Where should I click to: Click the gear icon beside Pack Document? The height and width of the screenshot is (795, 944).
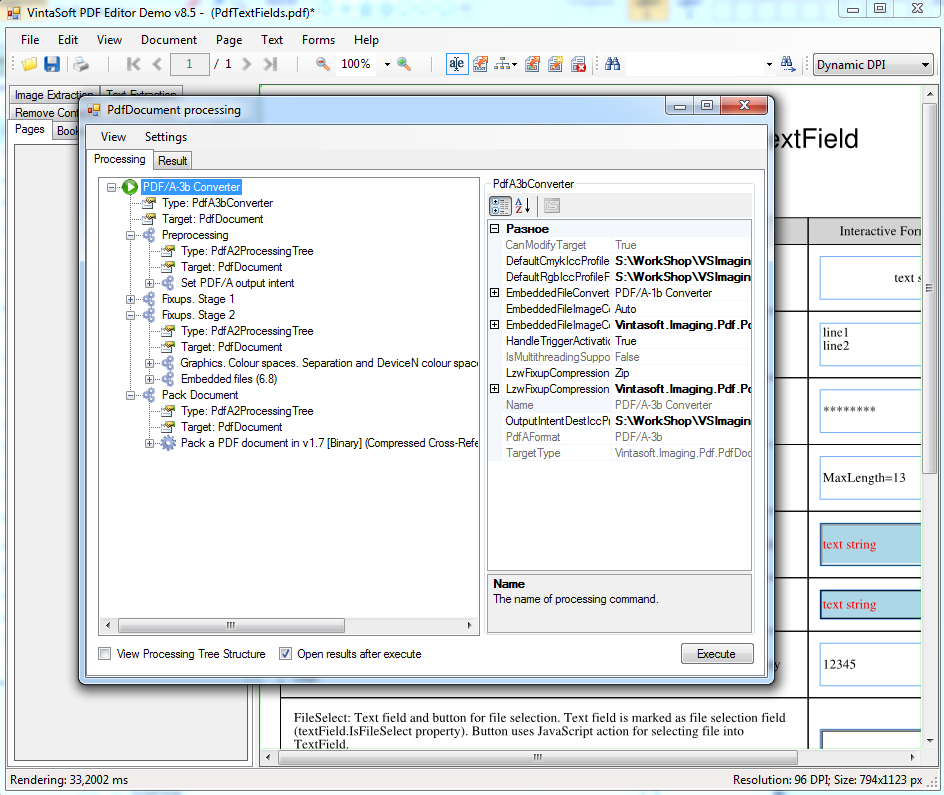click(x=149, y=395)
